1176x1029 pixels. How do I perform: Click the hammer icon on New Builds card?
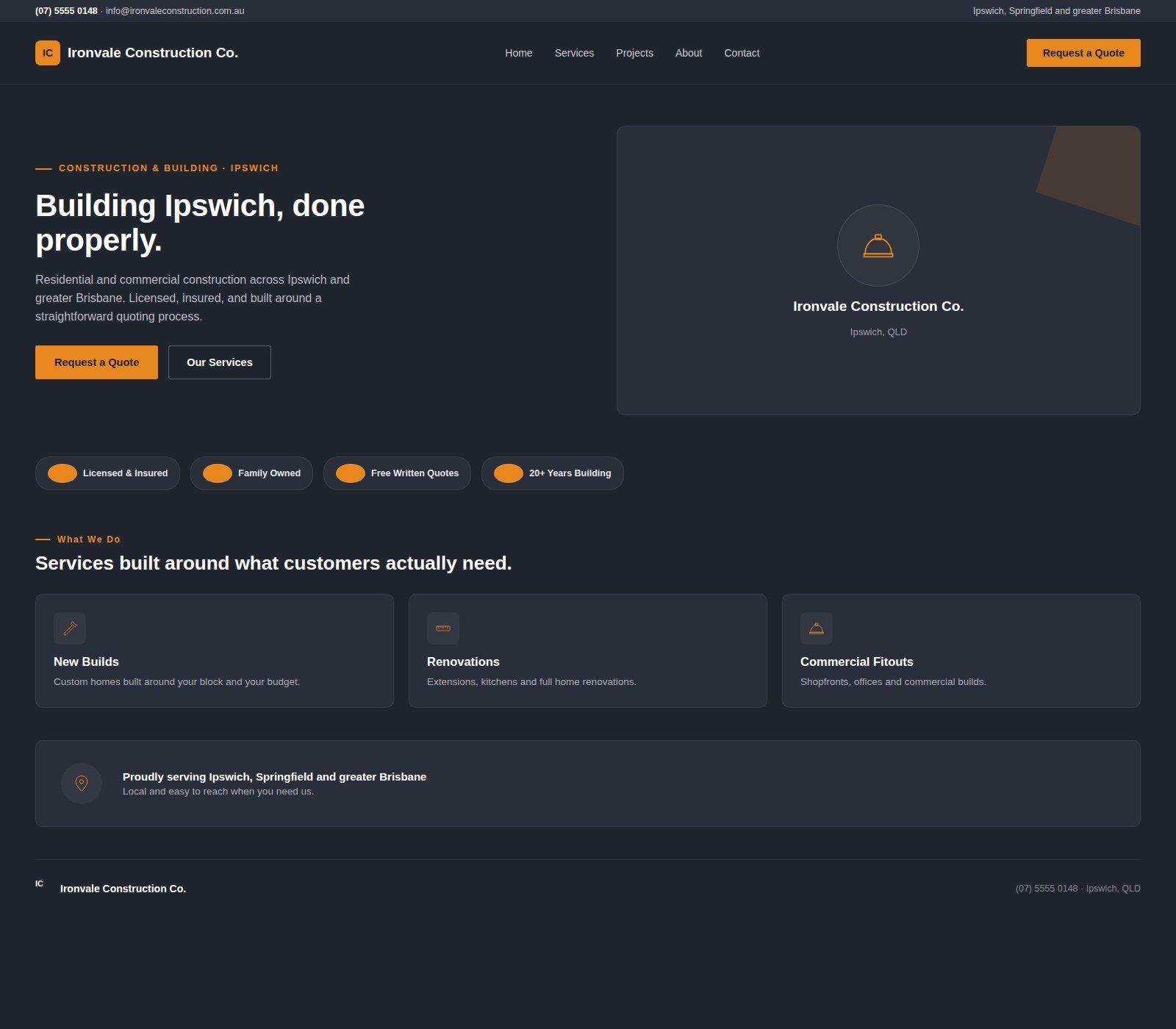click(x=70, y=628)
